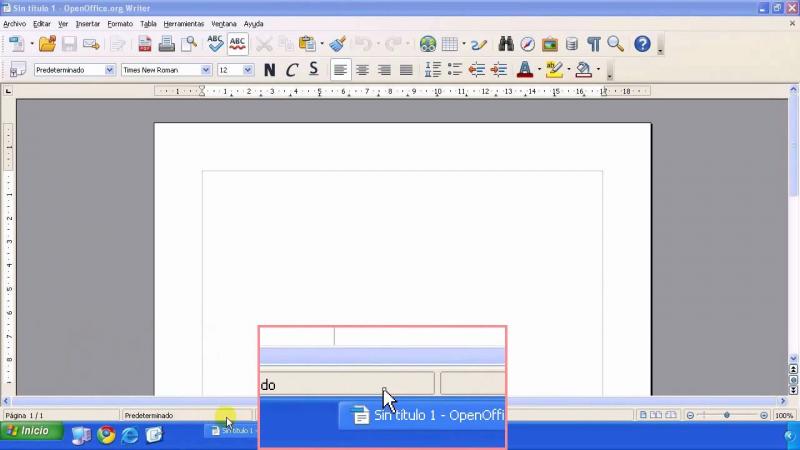Open the Formato menu
The image size is (800, 450).
point(120,23)
